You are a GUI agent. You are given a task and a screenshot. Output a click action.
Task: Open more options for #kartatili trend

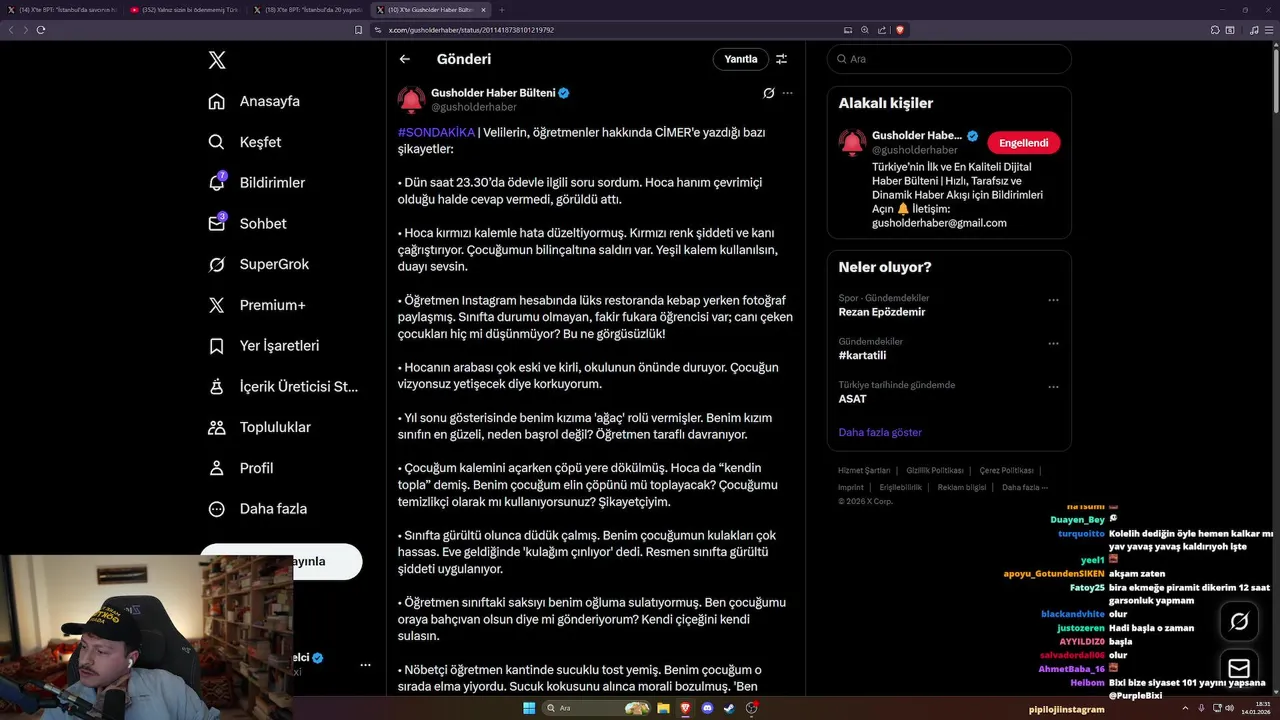coord(1053,343)
